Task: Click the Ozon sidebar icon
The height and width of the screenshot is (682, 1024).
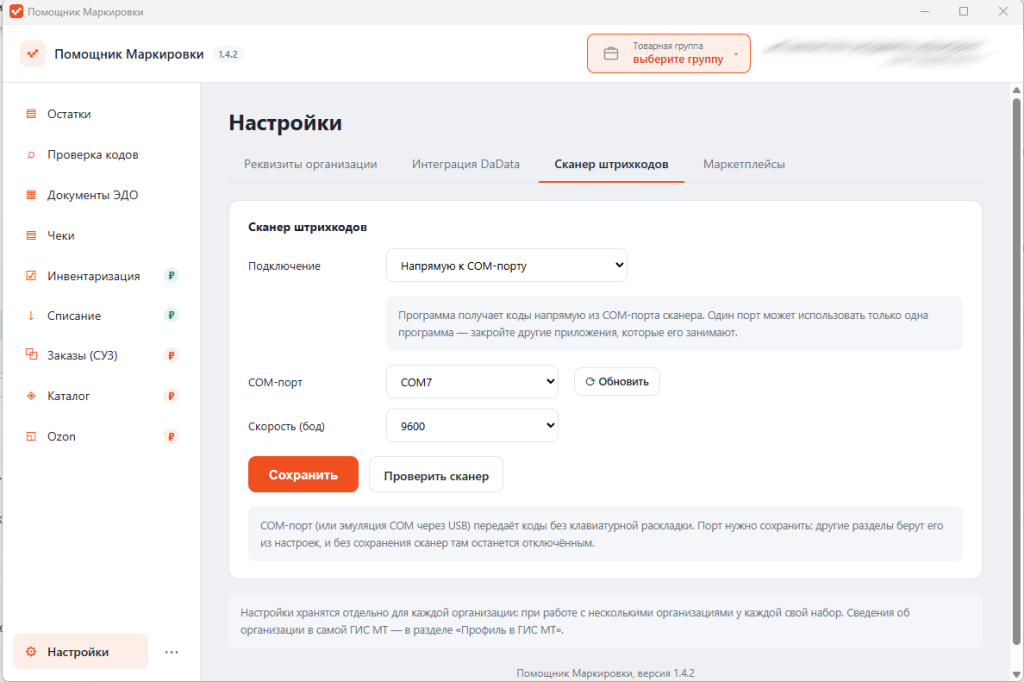Action: pyautogui.click(x=31, y=436)
